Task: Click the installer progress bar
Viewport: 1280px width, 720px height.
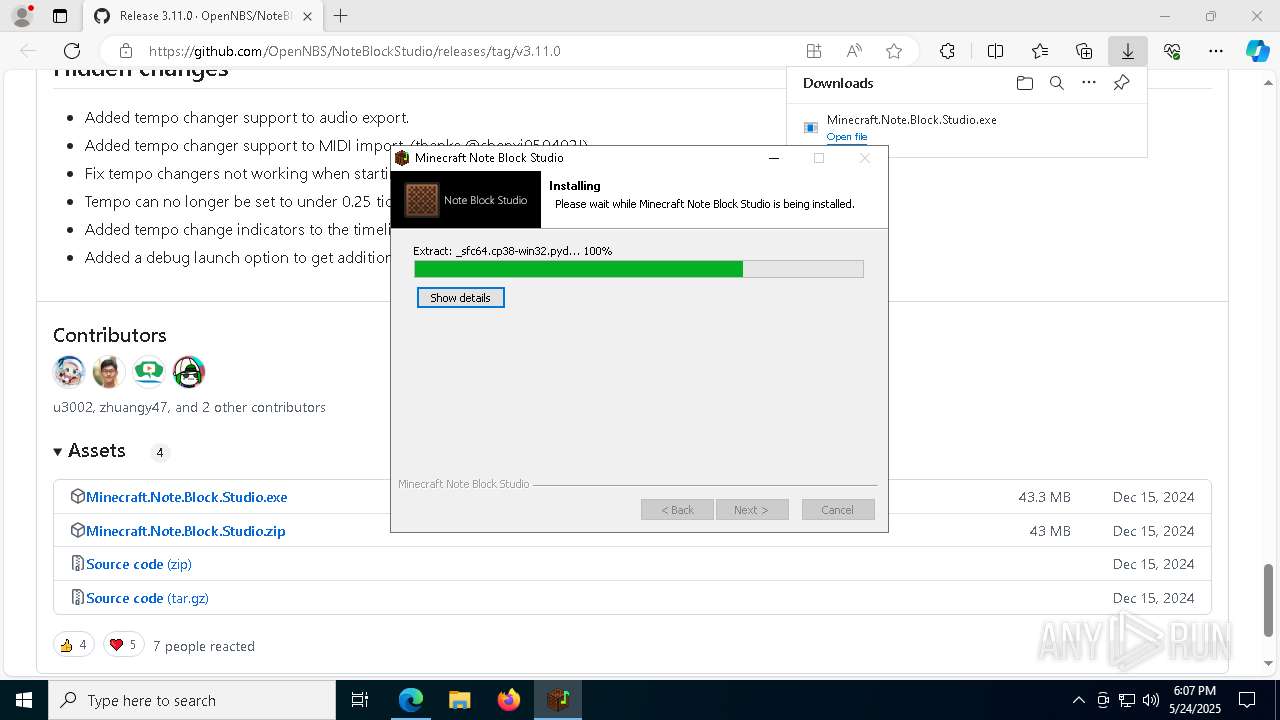Action: (638, 269)
